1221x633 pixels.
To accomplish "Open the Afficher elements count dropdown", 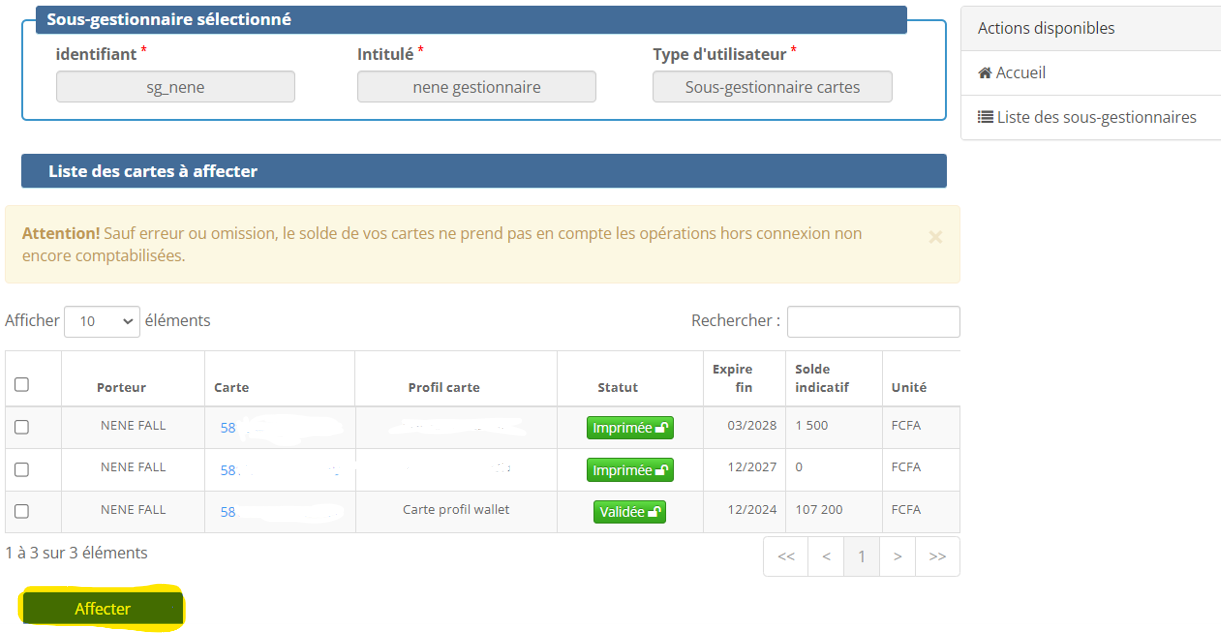I will [102, 321].
